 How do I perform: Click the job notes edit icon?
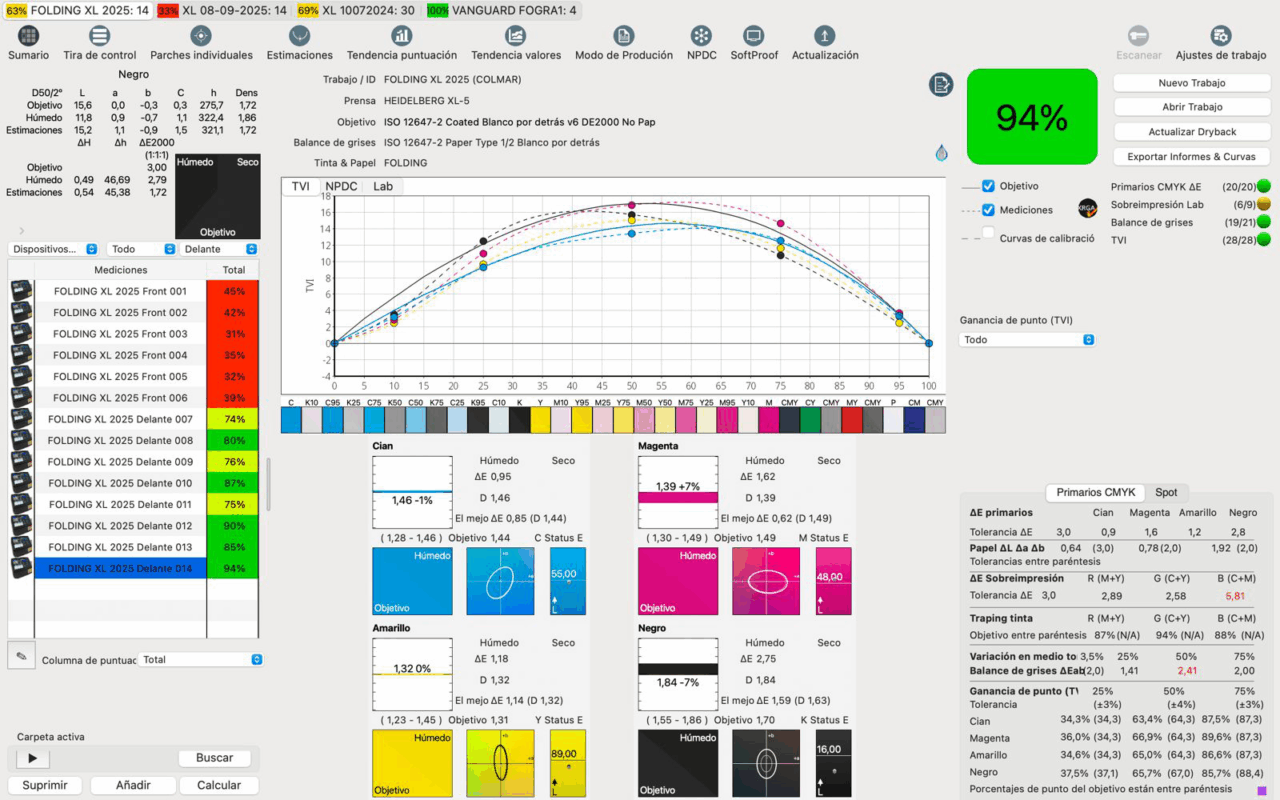[x=940, y=85]
